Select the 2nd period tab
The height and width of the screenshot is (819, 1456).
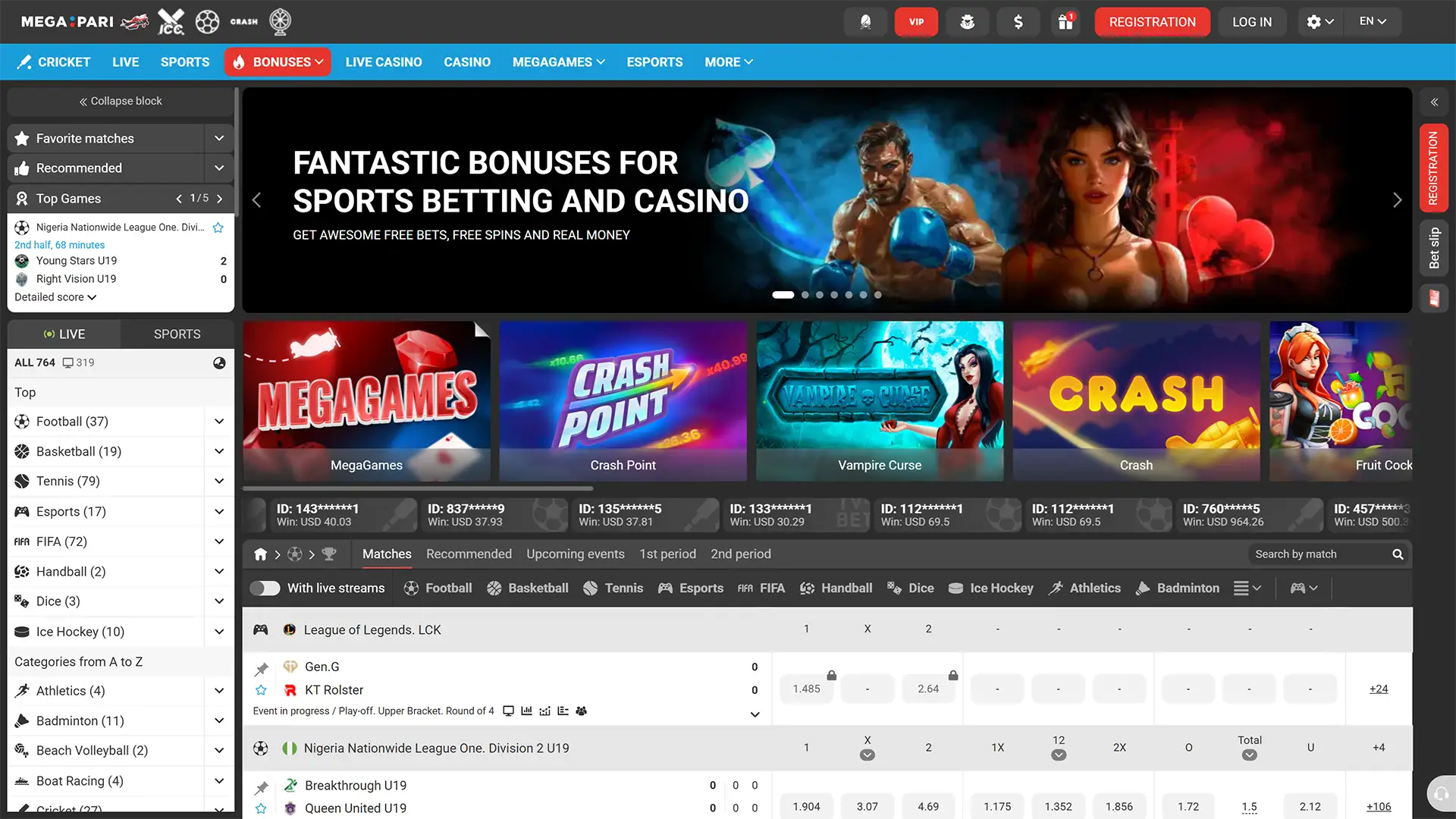tap(740, 554)
